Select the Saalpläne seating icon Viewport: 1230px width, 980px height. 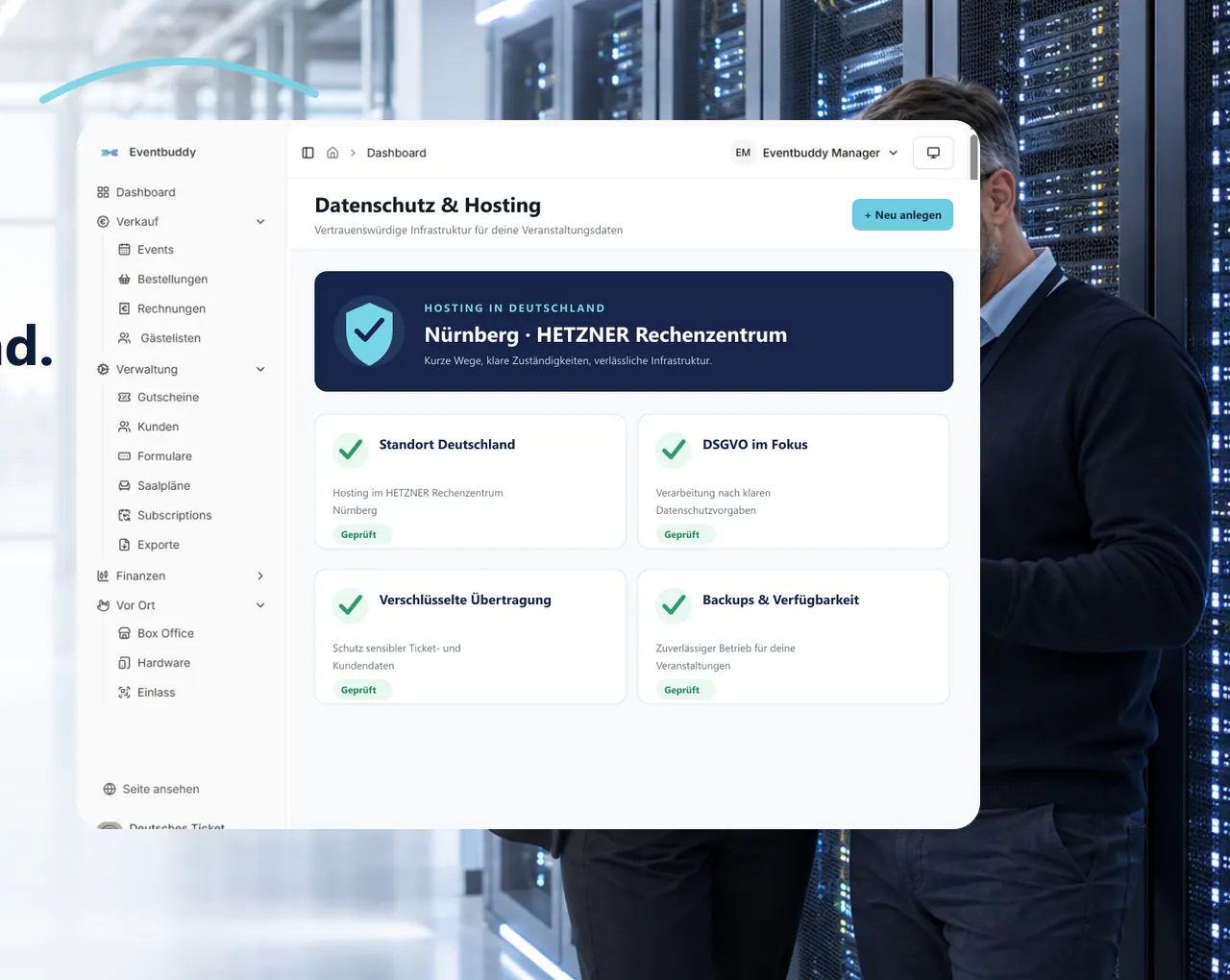[124, 486]
